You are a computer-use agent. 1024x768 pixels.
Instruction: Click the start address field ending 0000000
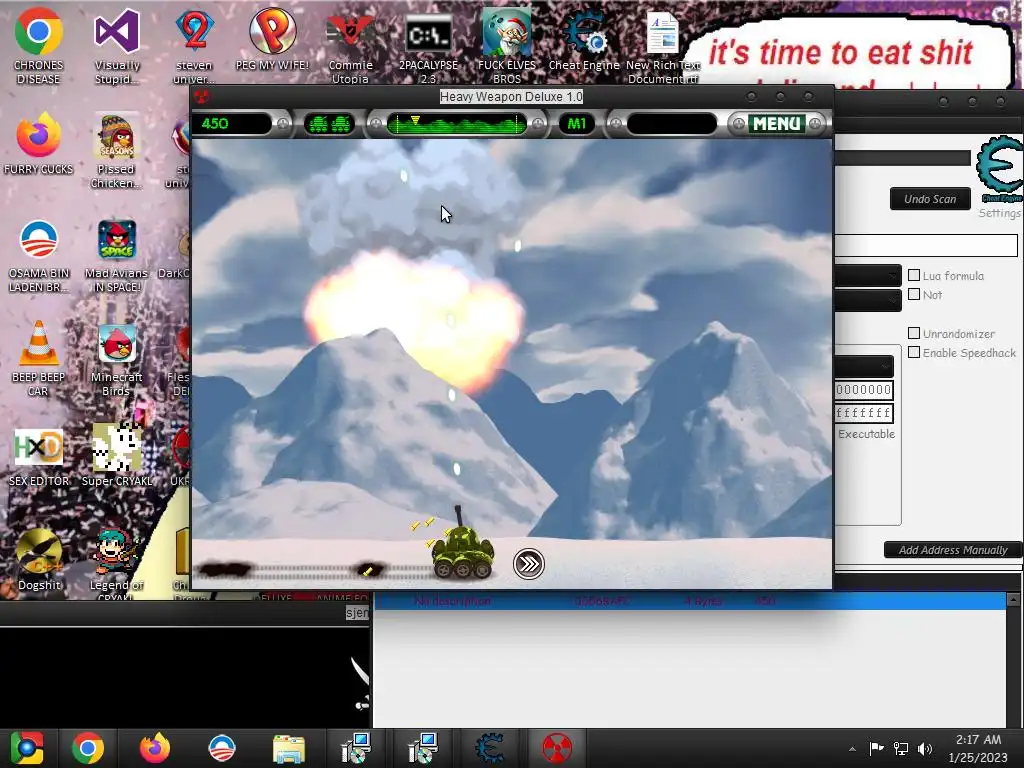click(864, 390)
